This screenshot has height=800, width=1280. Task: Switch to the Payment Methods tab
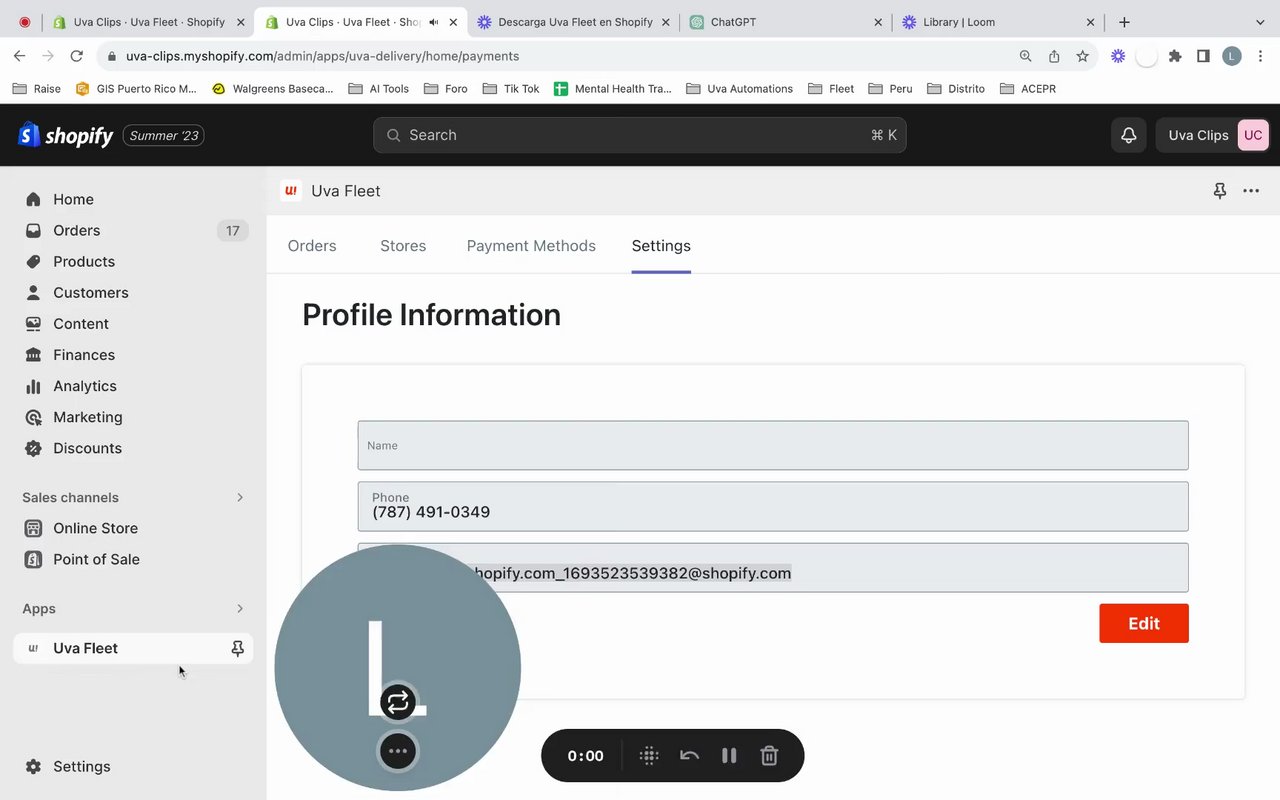click(x=531, y=246)
